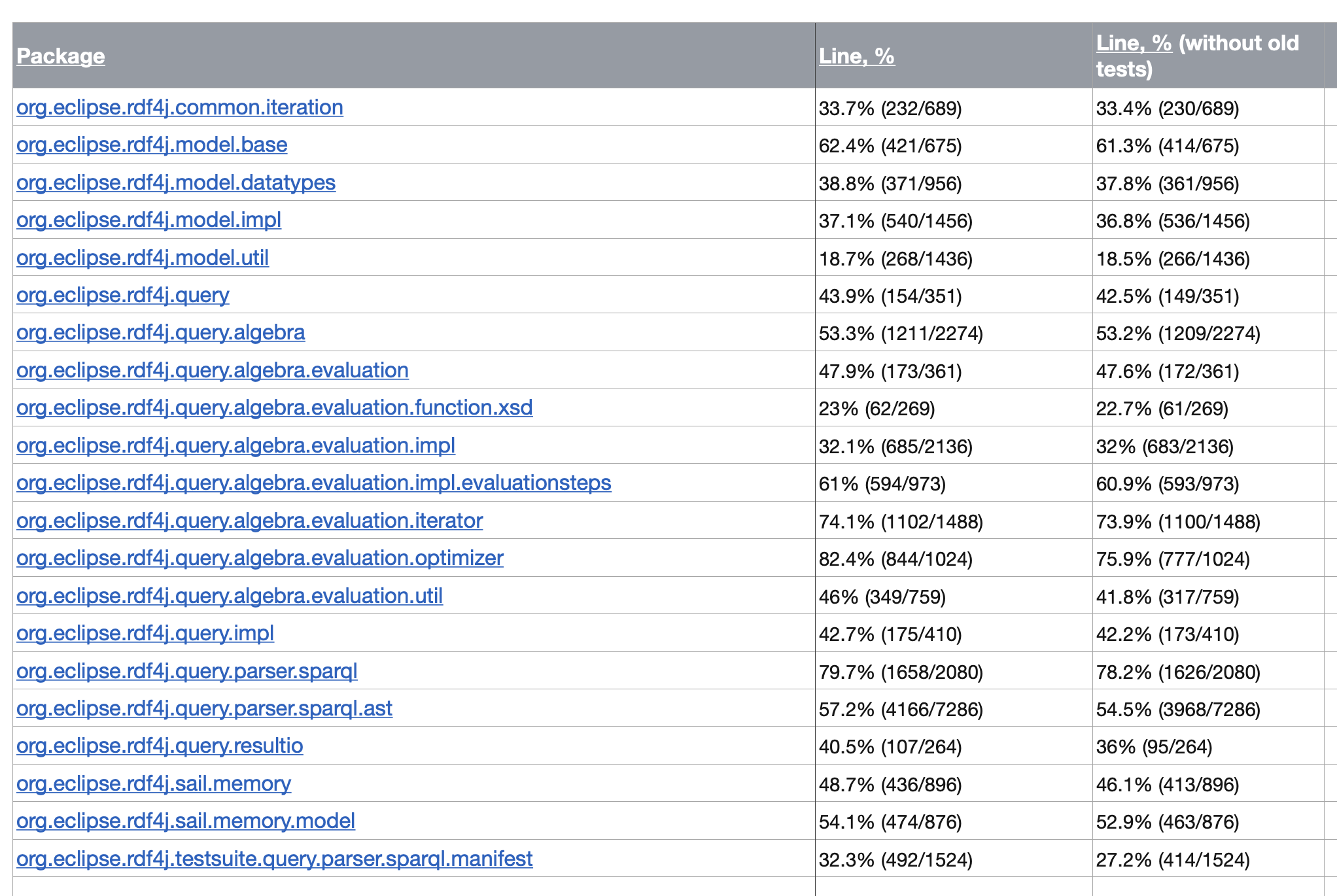Open org.eclipse.rdf4j.model.util package link

pyautogui.click(x=143, y=258)
